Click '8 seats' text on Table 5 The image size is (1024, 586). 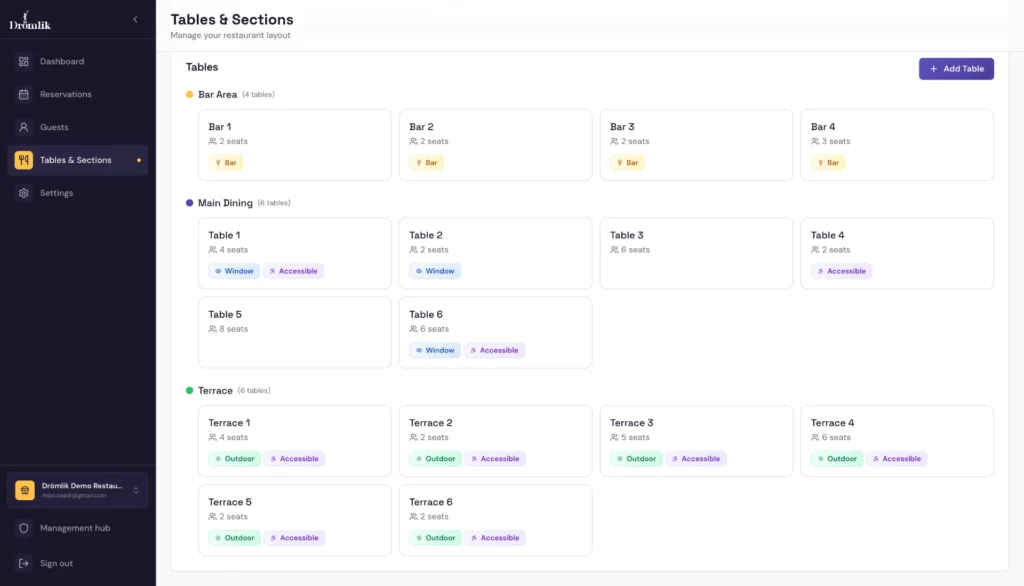click(234, 329)
